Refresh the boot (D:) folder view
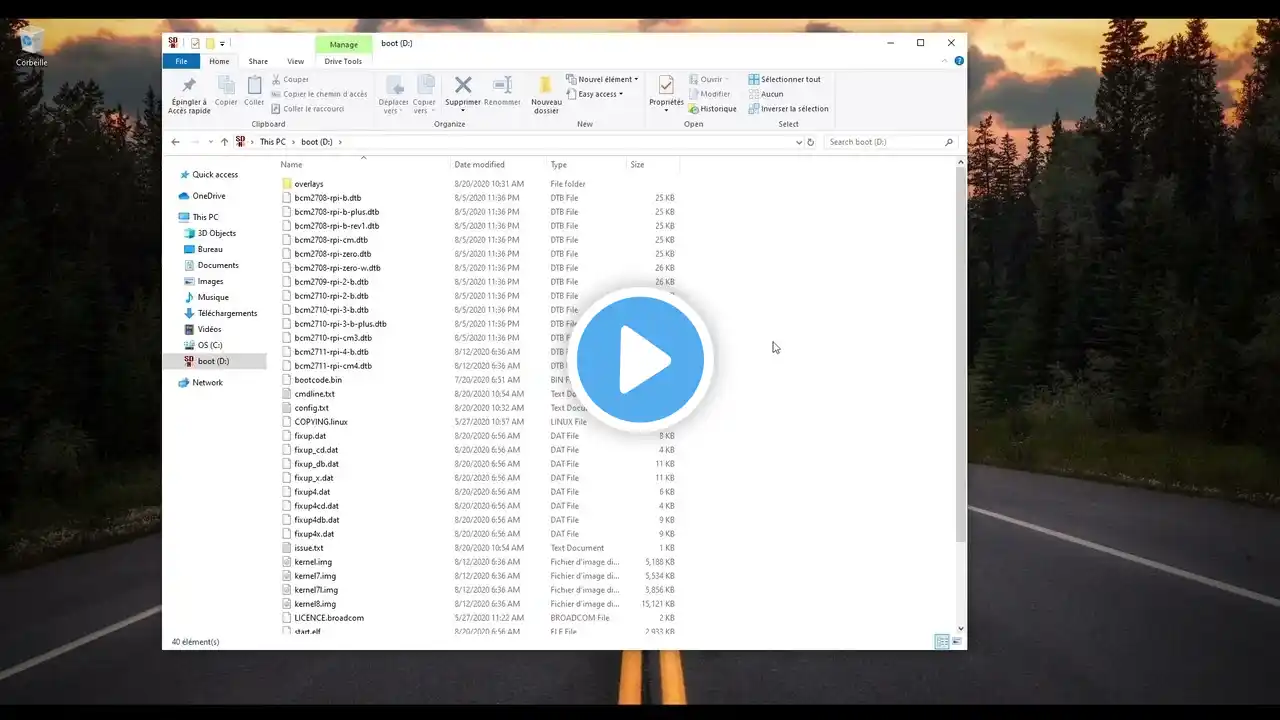The width and height of the screenshot is (1280, 720). [x=810, y=142]
